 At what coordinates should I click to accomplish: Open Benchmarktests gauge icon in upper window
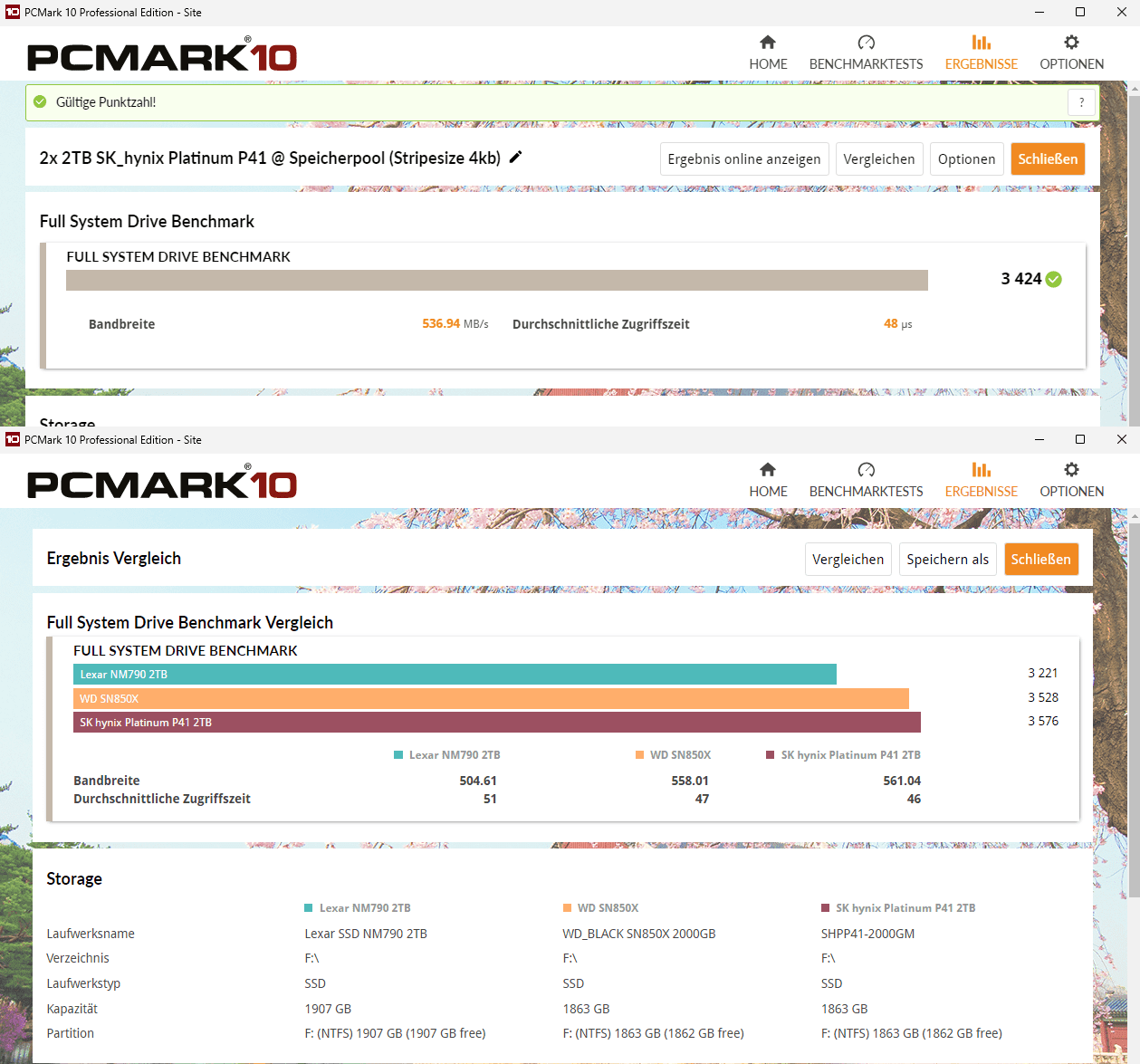867,42
